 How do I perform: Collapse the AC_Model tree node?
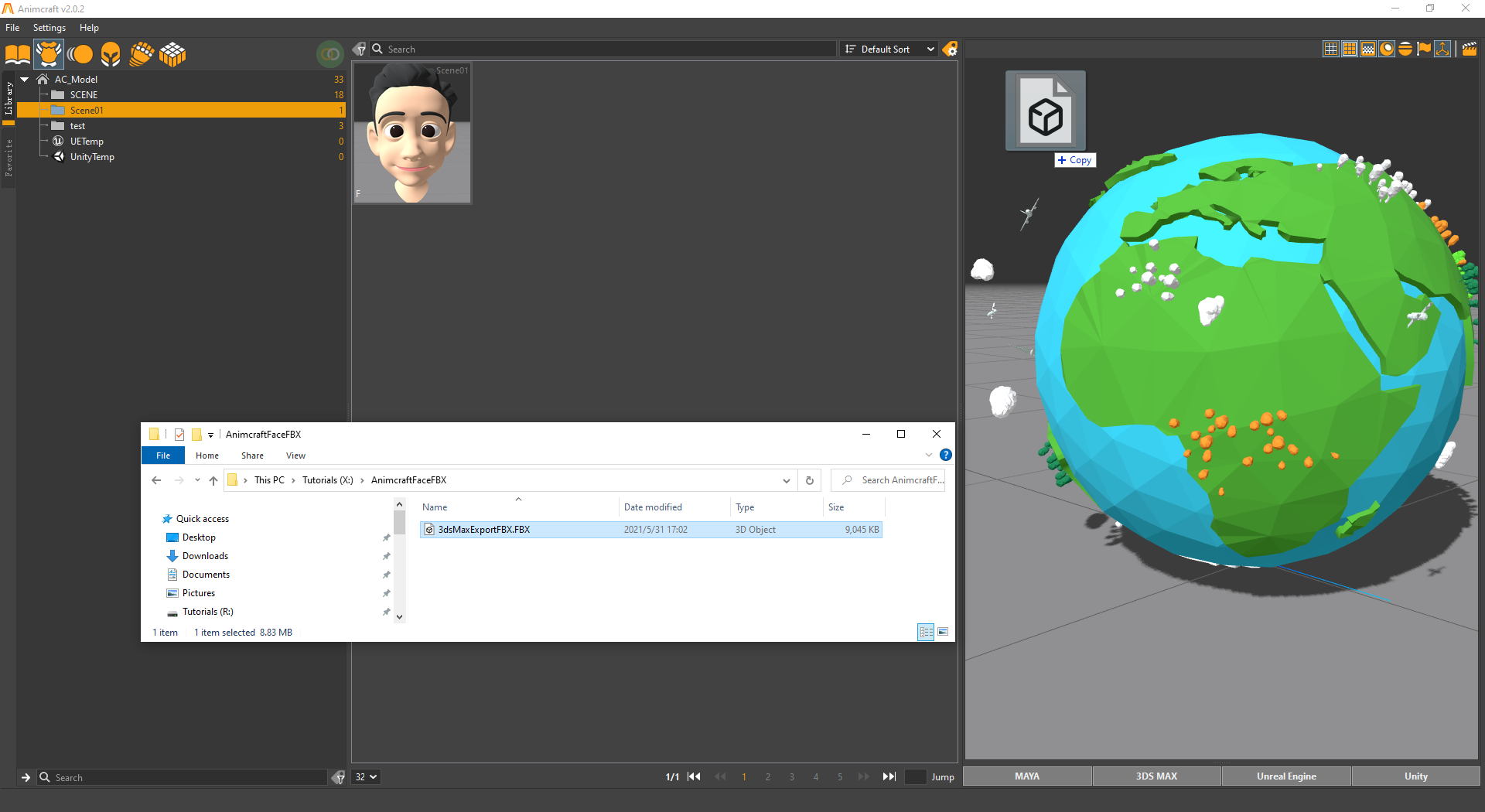(25, 79)
